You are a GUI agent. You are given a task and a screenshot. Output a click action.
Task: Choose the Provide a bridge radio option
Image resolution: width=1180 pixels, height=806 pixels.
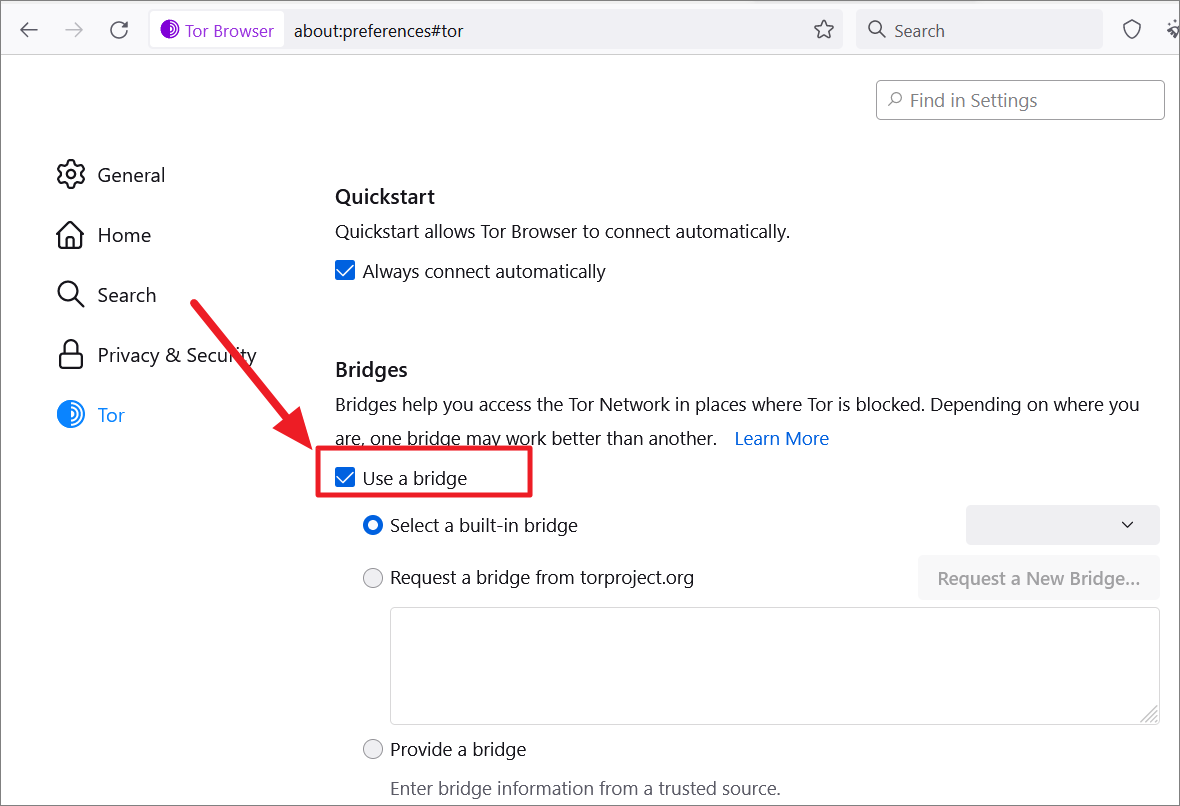click(x=373, y=749)
